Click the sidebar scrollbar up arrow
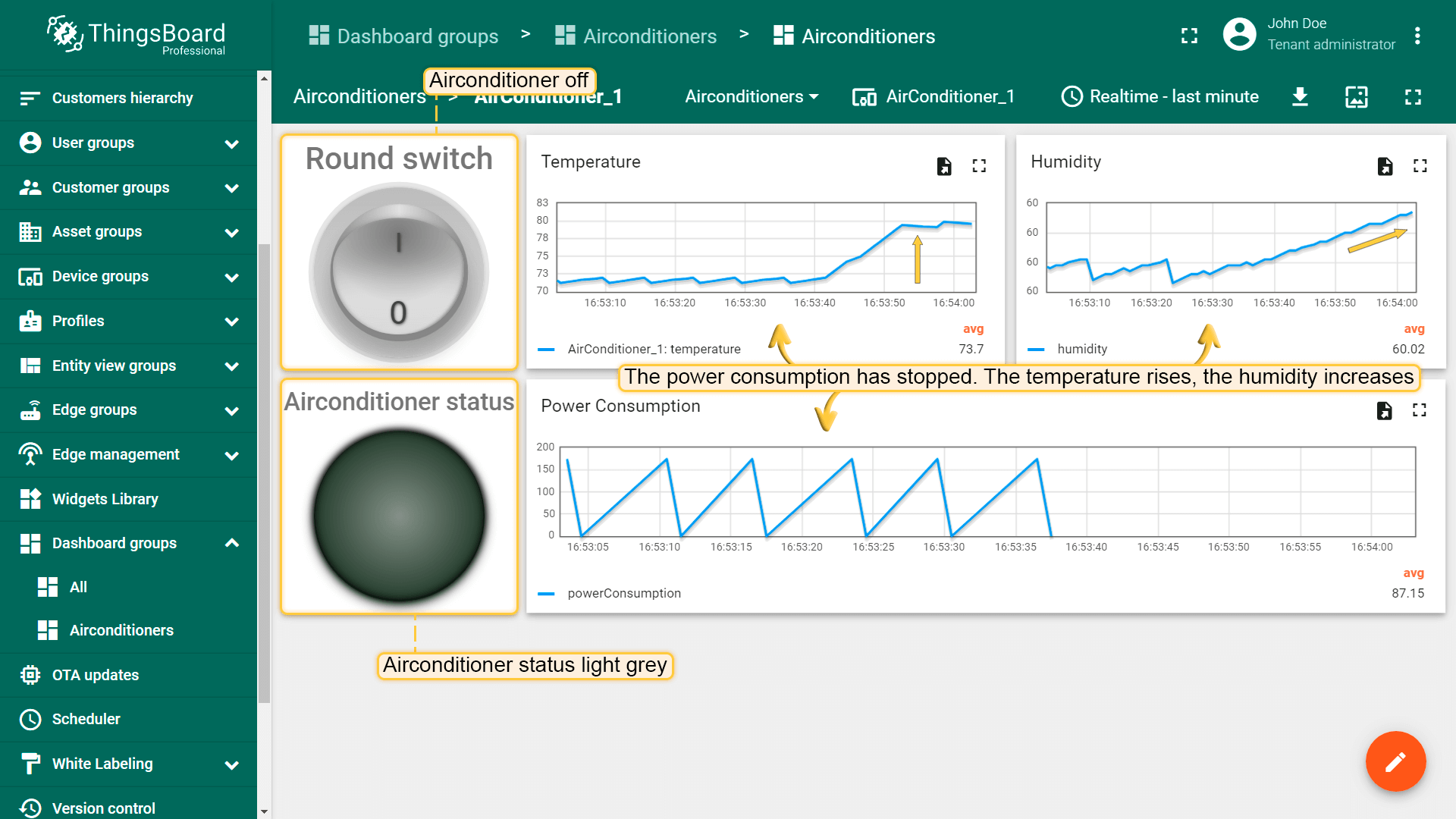Screen dimensions: 1456x819 tap(264, 77)
